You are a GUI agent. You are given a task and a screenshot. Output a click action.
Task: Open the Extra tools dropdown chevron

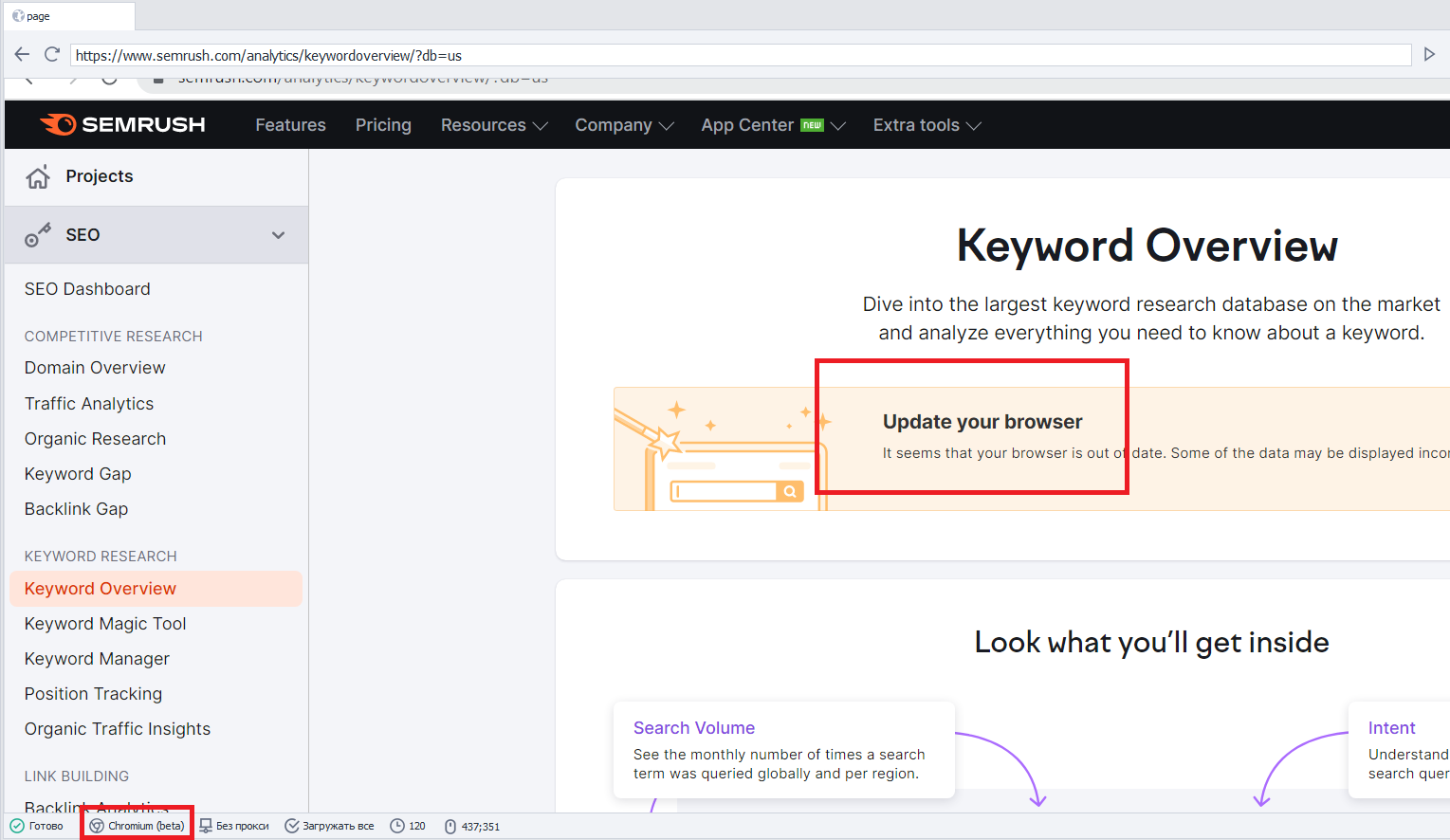click(974, 126)
